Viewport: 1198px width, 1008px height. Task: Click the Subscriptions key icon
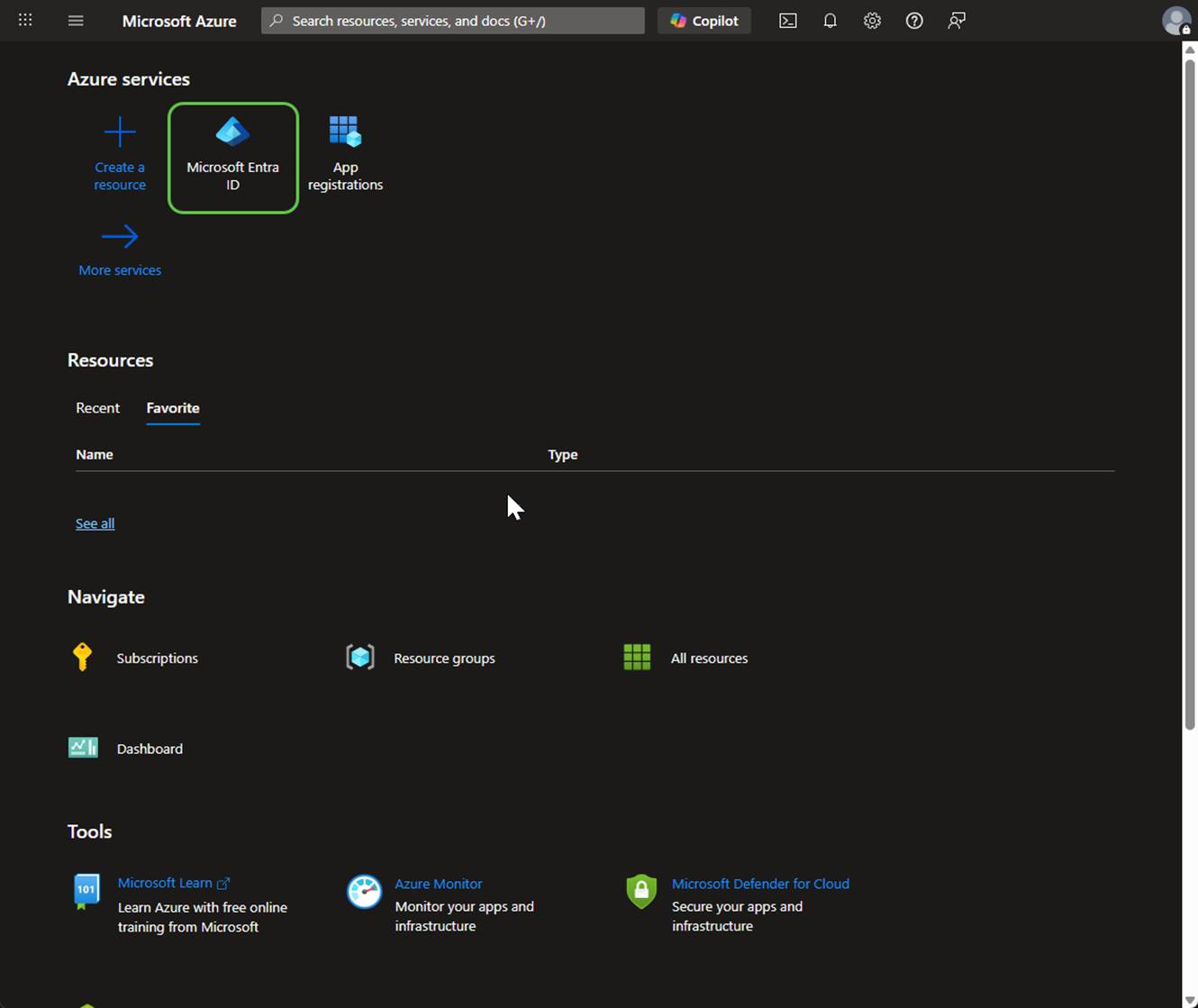tap(82, 657)
